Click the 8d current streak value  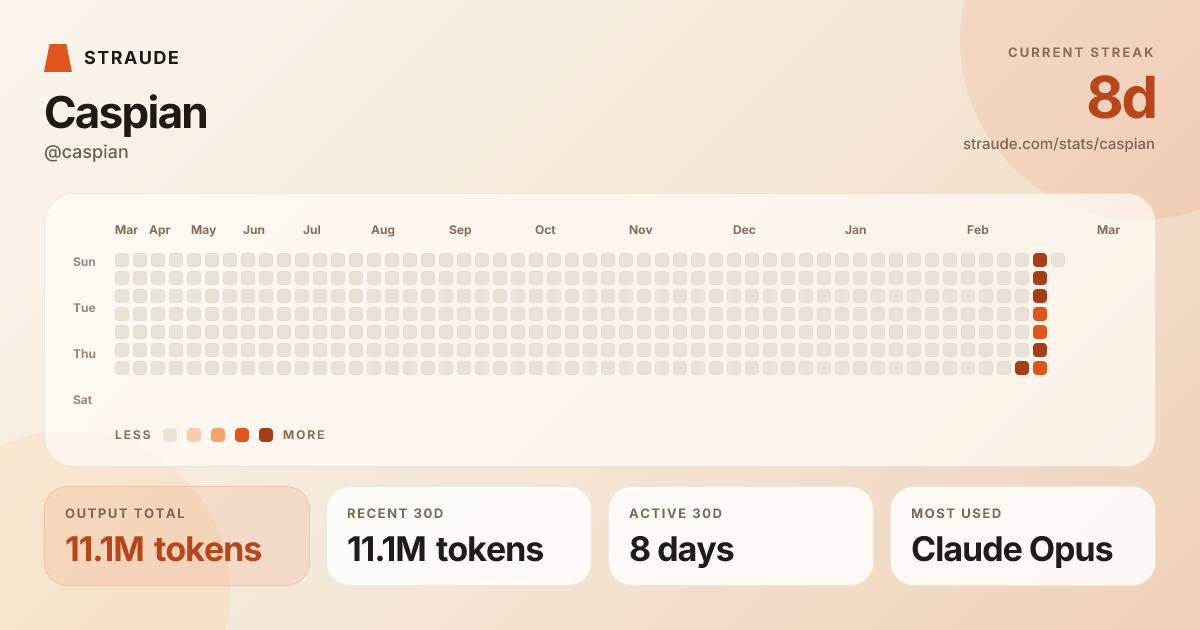(1121, 99)
